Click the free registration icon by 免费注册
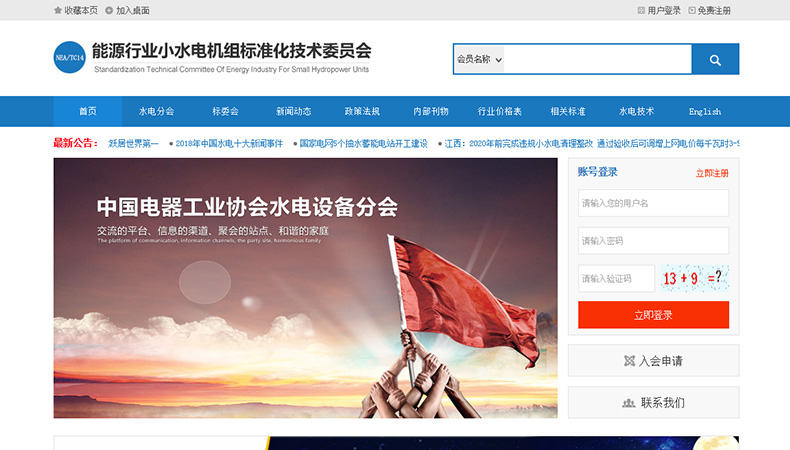The image size is (790, 450). [x=692, y=10]
